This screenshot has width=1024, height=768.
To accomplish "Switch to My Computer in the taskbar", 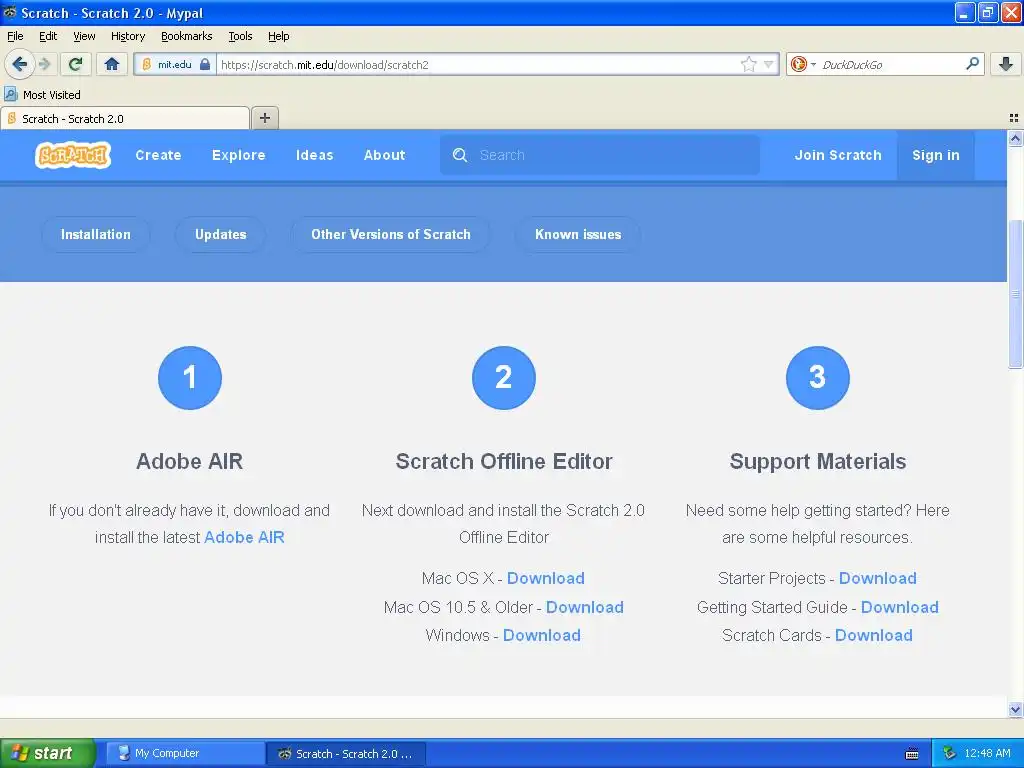I will (185, 753).
